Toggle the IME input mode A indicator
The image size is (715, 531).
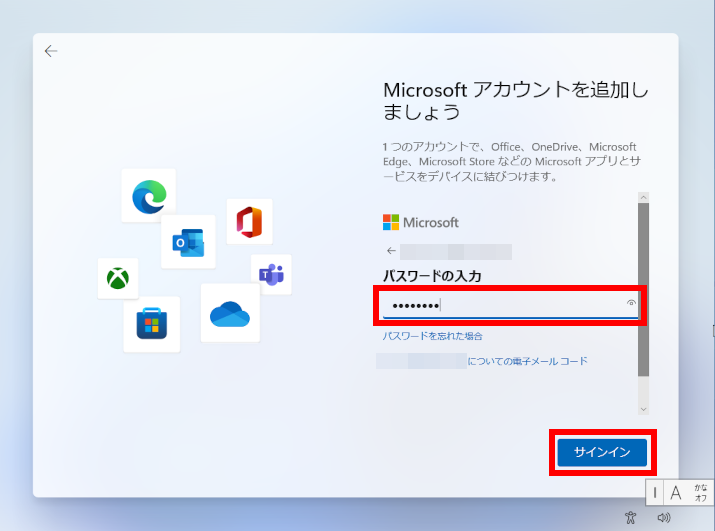676,492
